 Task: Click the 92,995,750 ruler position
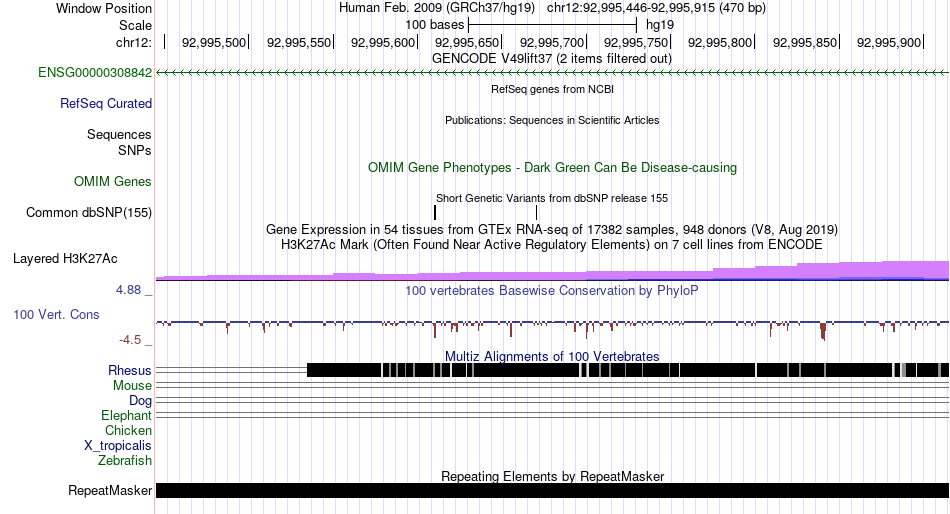pyautogui.click(x=636, y=42)
